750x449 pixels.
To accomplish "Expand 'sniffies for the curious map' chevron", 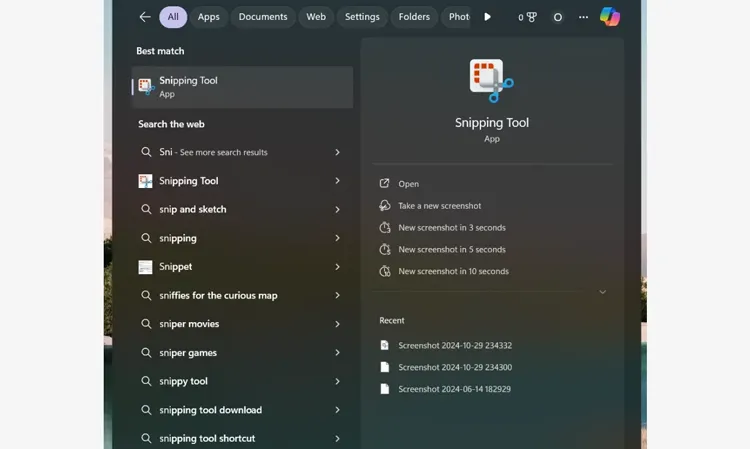I will click(337, 296).
